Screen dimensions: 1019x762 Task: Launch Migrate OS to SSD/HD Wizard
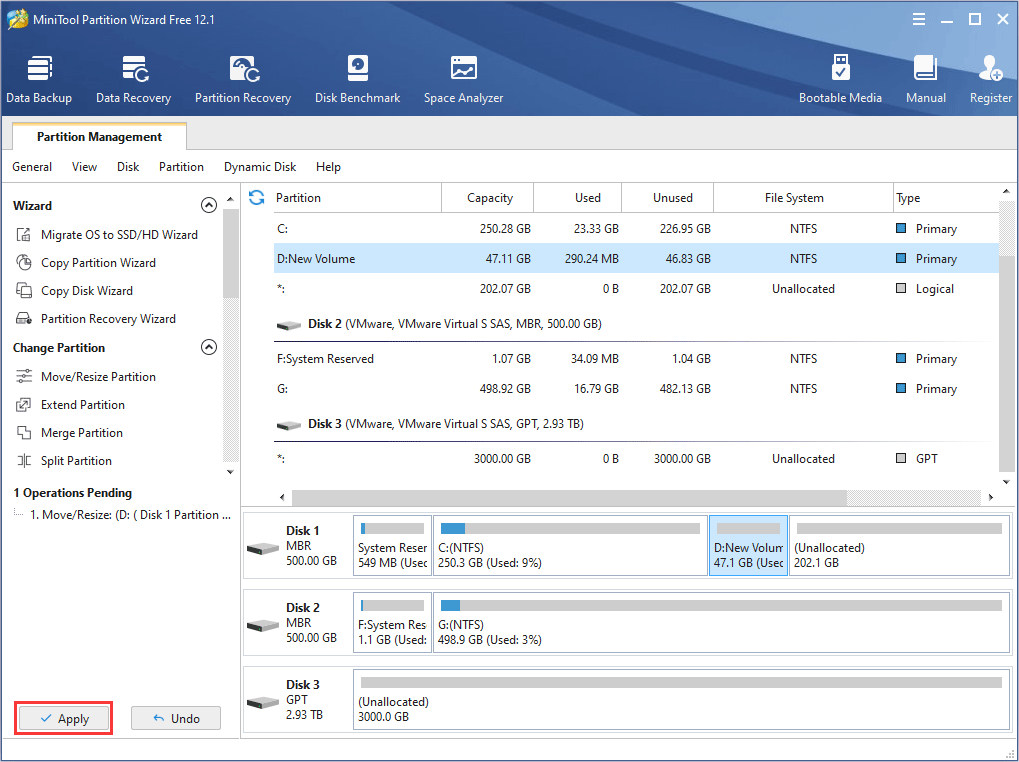[118, 235]
